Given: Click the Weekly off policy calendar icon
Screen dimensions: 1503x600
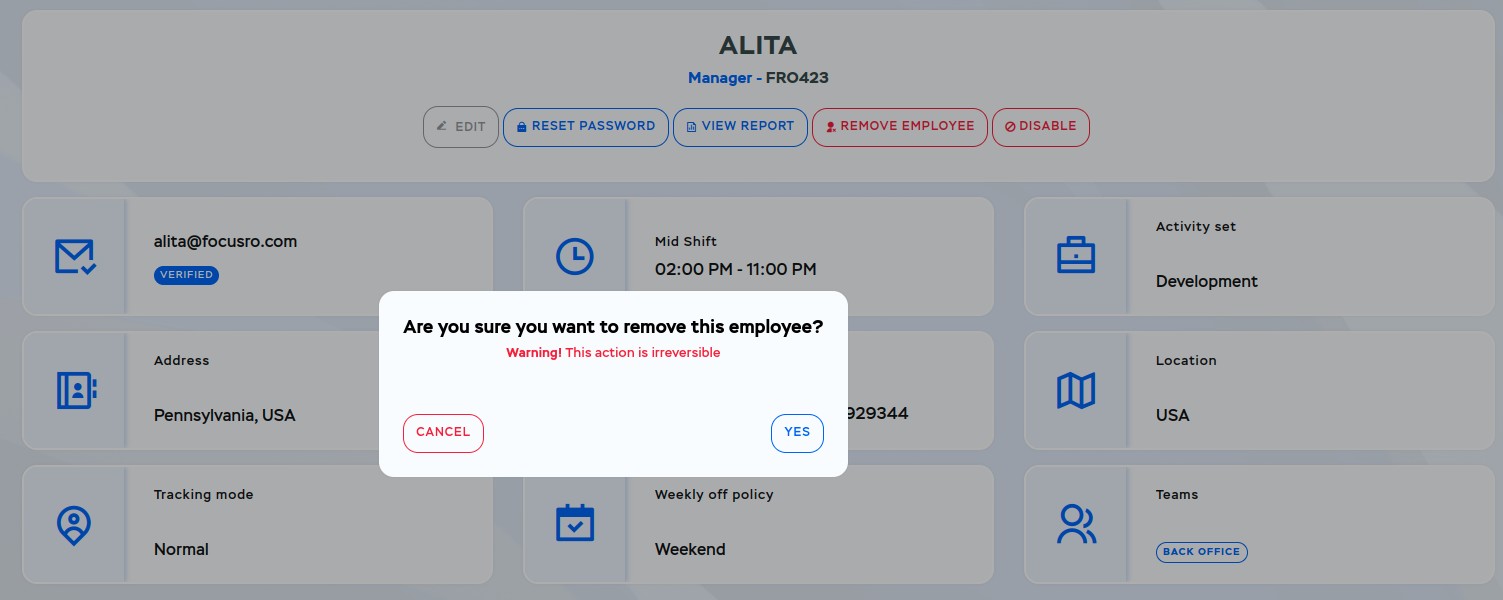Looking at the screenshot, I should coord(575,524).
